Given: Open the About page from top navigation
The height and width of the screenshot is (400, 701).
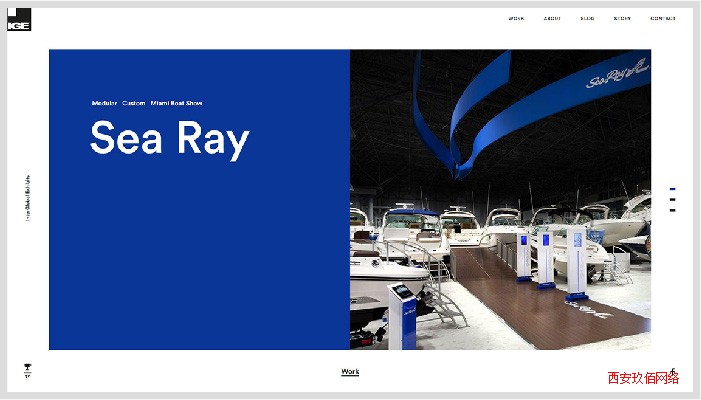Looking at the screenshot, I should [x=552, y=18].
